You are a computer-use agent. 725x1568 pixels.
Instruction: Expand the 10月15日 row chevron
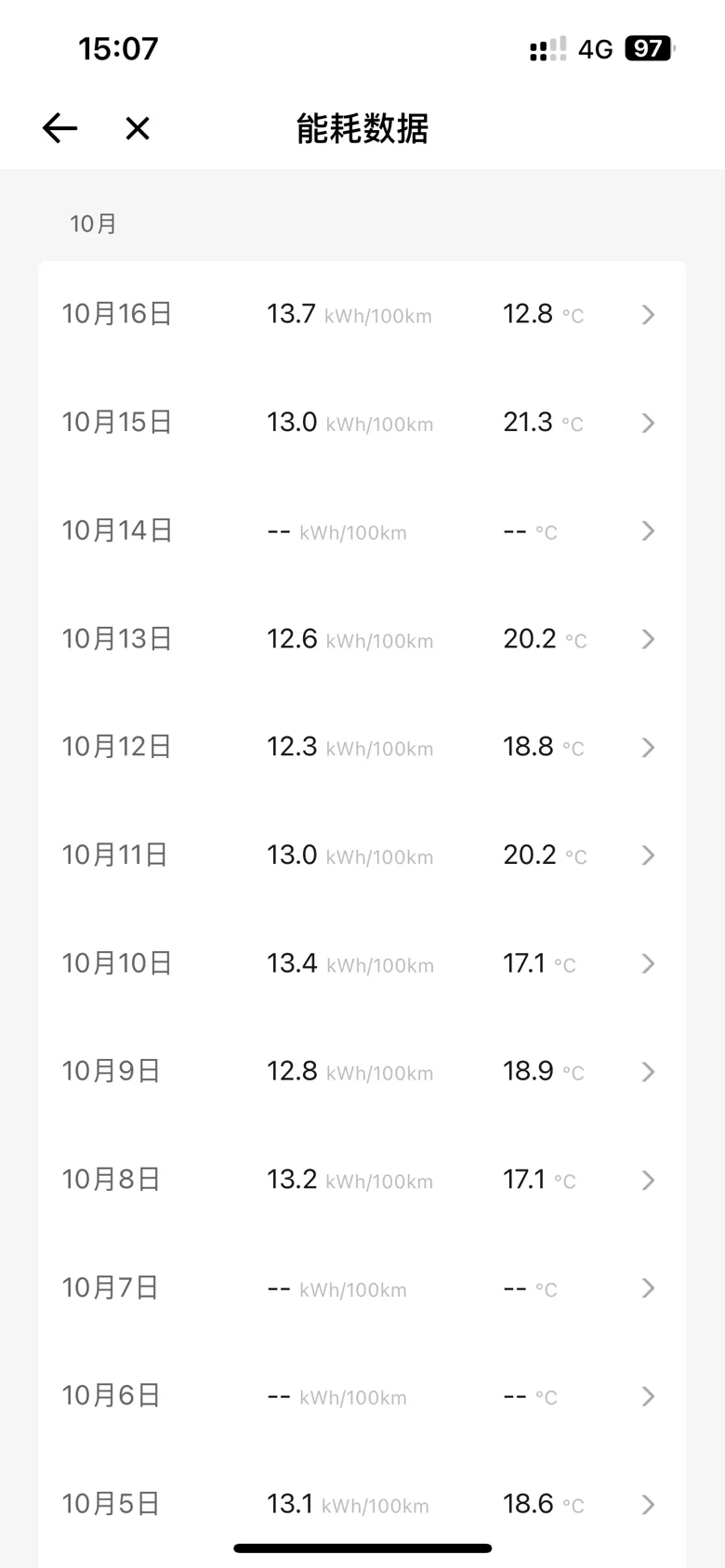click(x=649, y=424)
